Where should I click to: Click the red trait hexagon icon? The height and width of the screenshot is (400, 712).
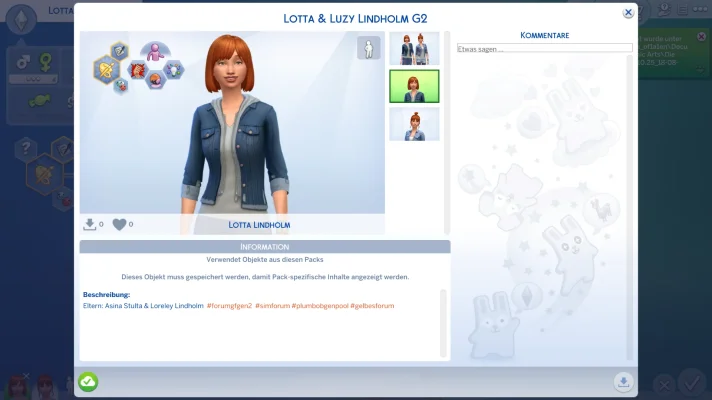tap(136, 71)
